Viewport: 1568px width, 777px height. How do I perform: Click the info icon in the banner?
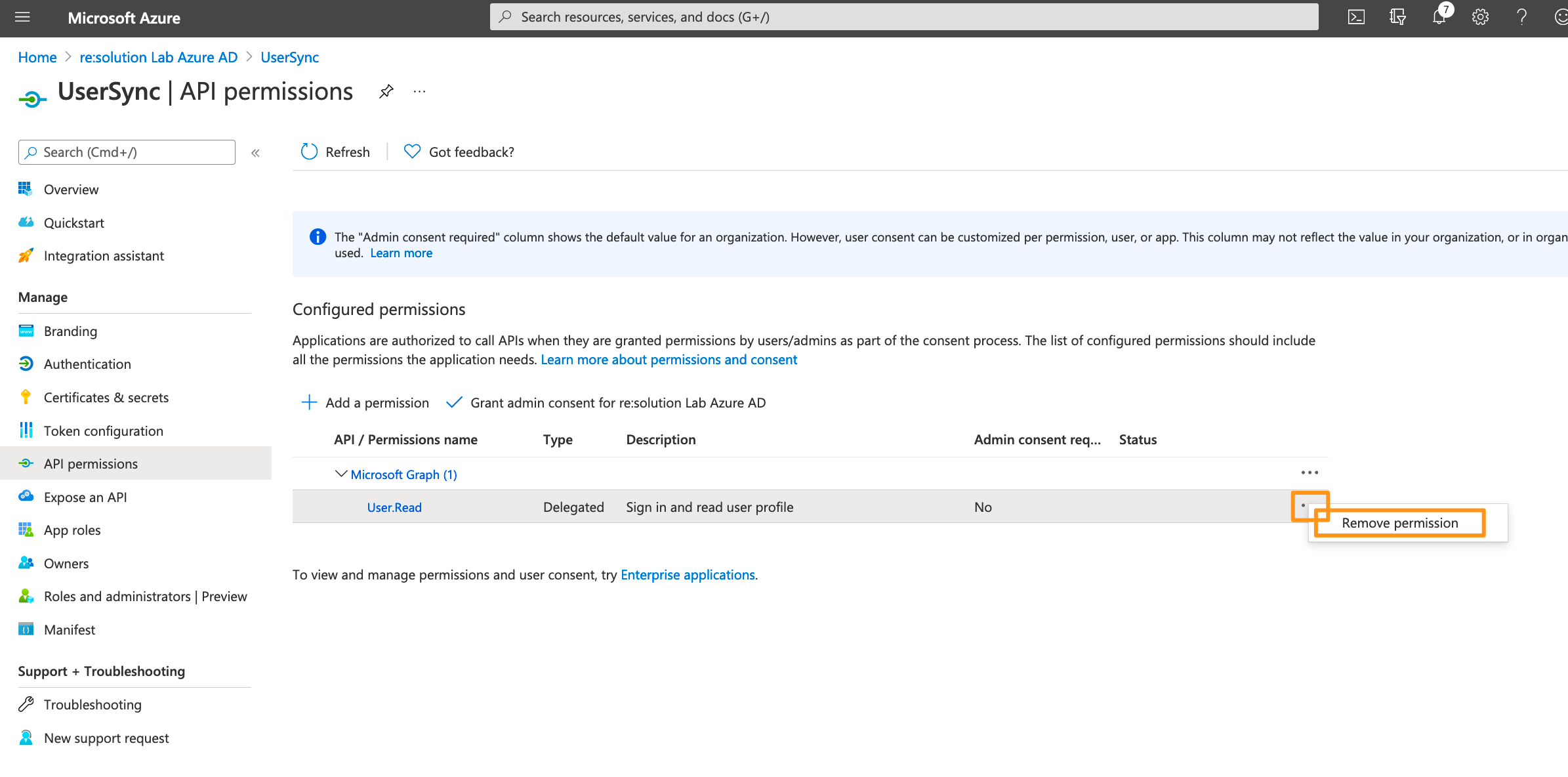click(x=318, y=237)
